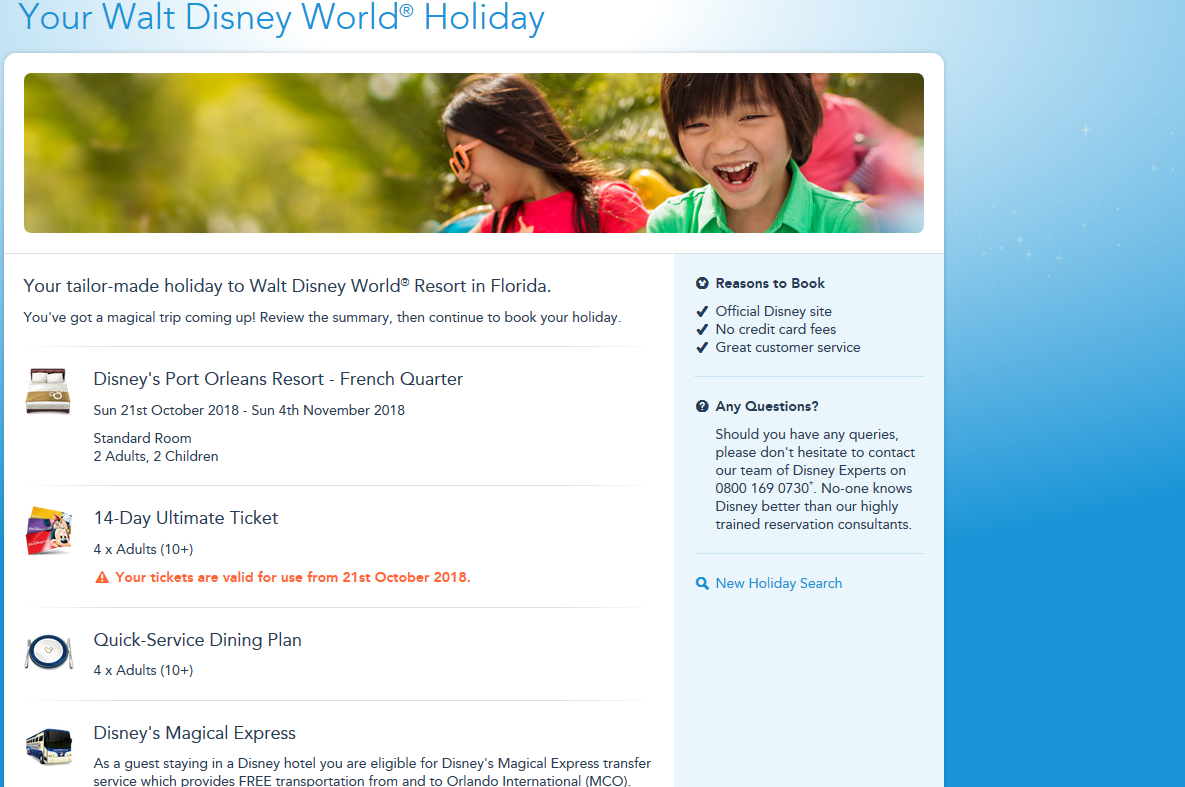Click the Reasons to Book star icon
The height and width of the screenshot is (787, 1185).
coord(702,284)
